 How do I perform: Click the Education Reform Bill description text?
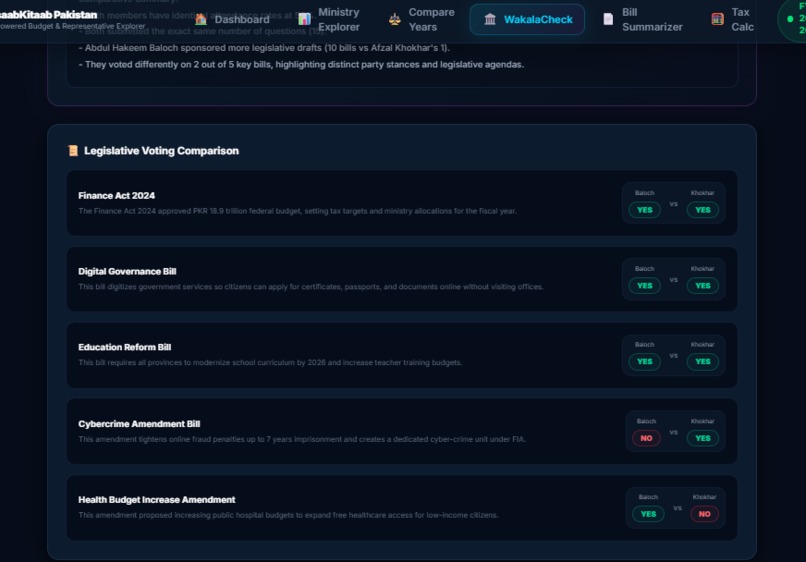pos(270,362)
